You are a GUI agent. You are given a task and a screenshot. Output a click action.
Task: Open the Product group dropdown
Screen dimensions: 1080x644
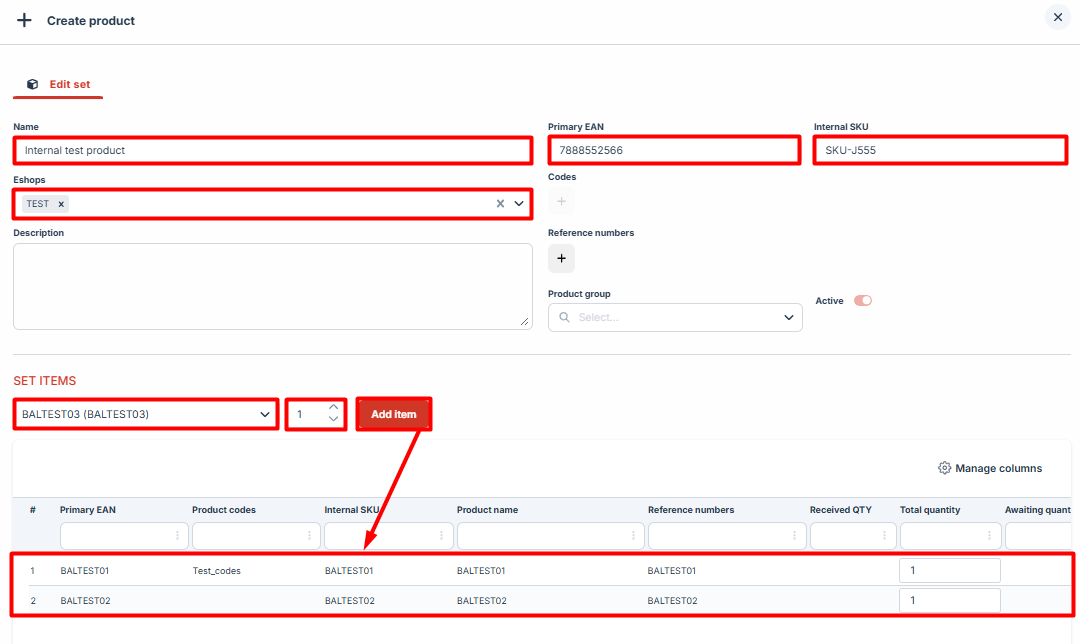pyautogui.click(x=788, y=318)
